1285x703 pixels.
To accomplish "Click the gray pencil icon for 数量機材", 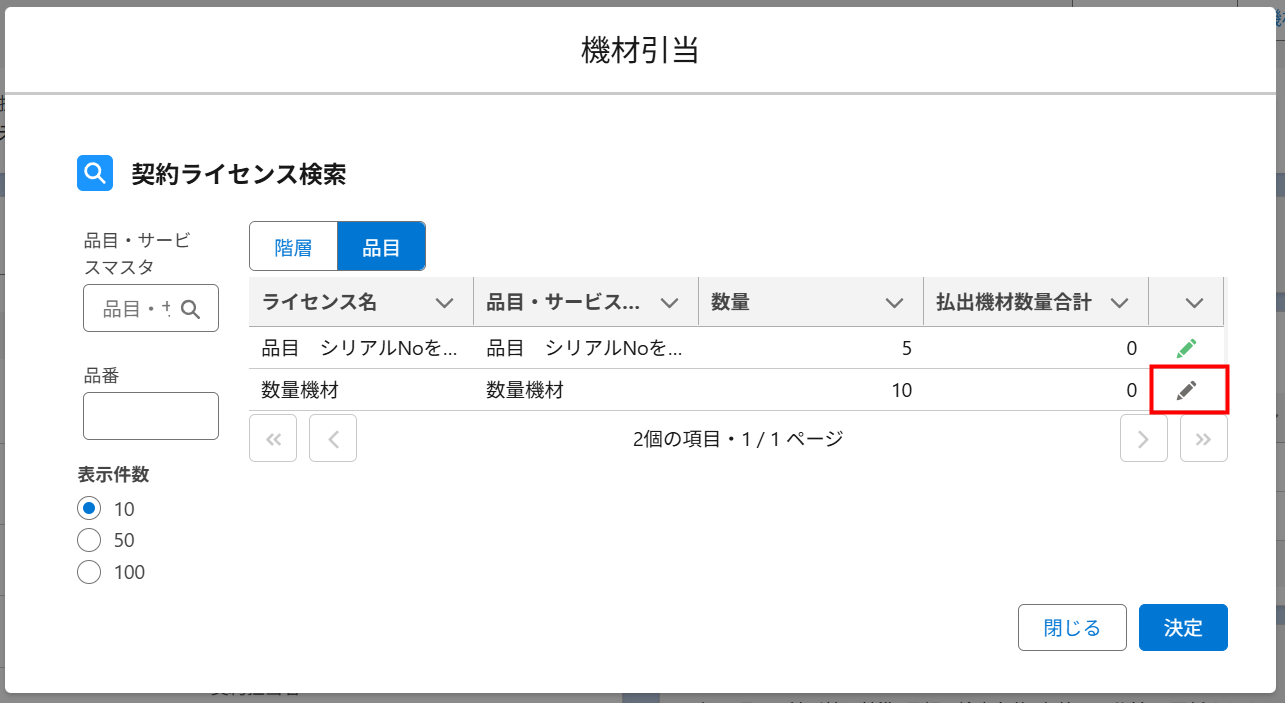I will (1186, 391).
